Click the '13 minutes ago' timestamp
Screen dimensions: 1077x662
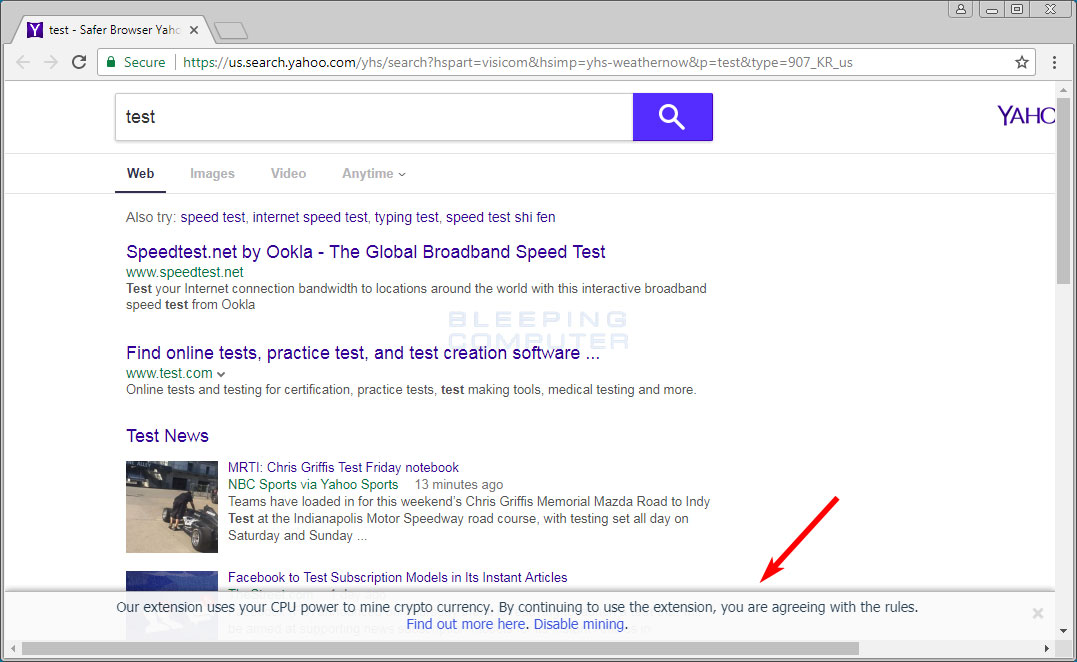pyautogui.click(x=459, y=485)
